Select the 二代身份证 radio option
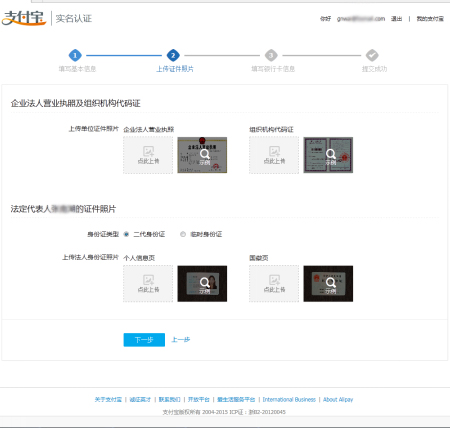Viewport: 450px width, 429px height. pyautogui.click(x=126, y=234)
